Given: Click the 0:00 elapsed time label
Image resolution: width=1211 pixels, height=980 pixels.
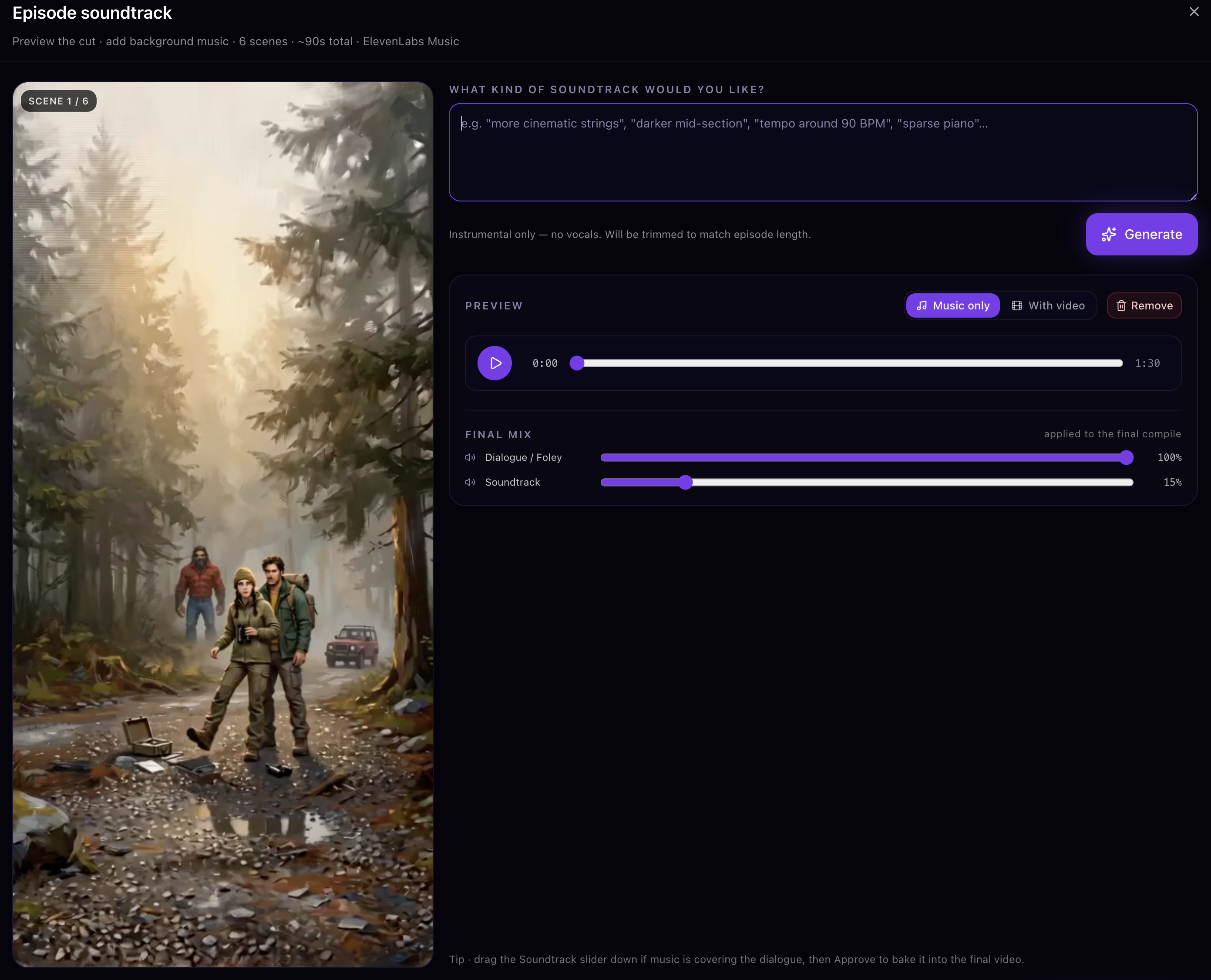Looking at the screenshot, I should (x=545, y=363).
